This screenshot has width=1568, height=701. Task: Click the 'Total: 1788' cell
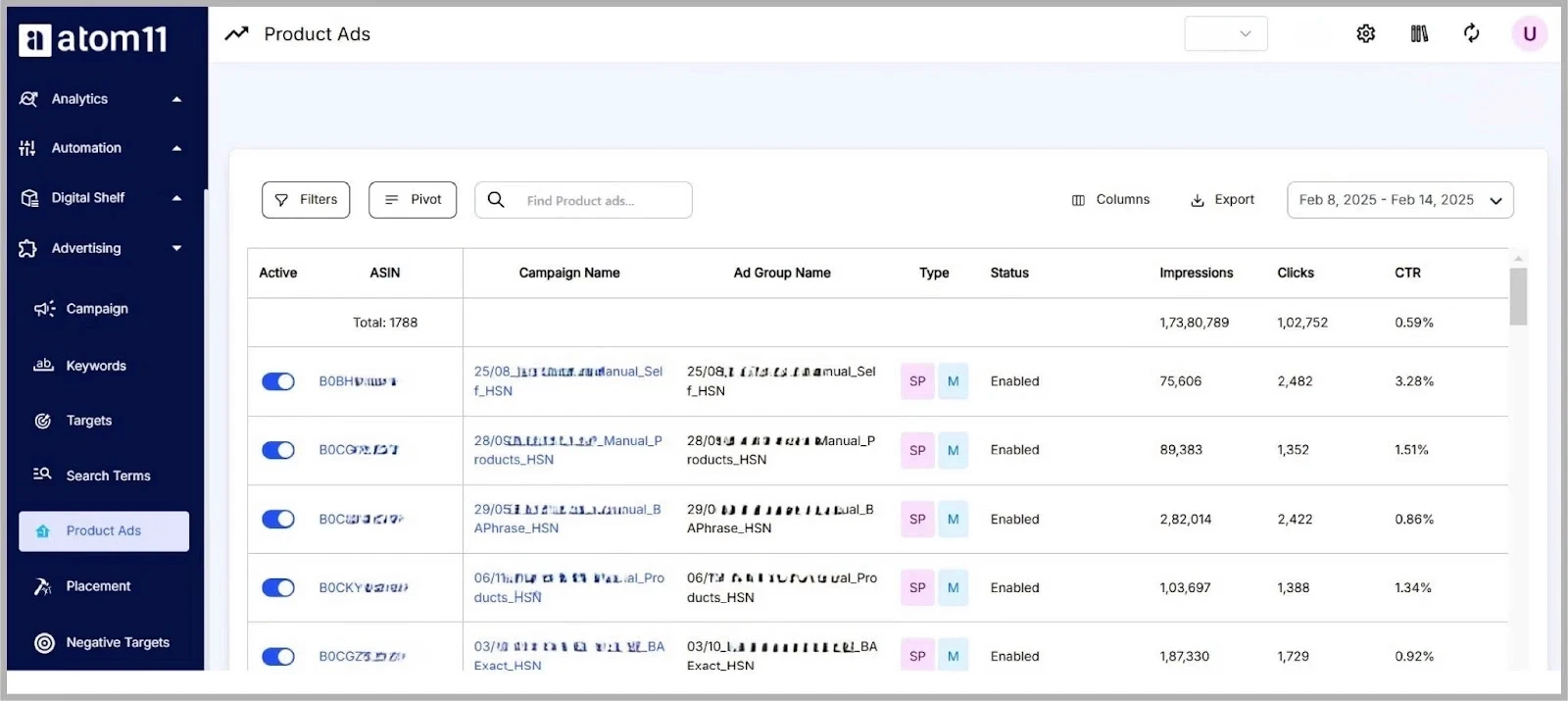385,323
